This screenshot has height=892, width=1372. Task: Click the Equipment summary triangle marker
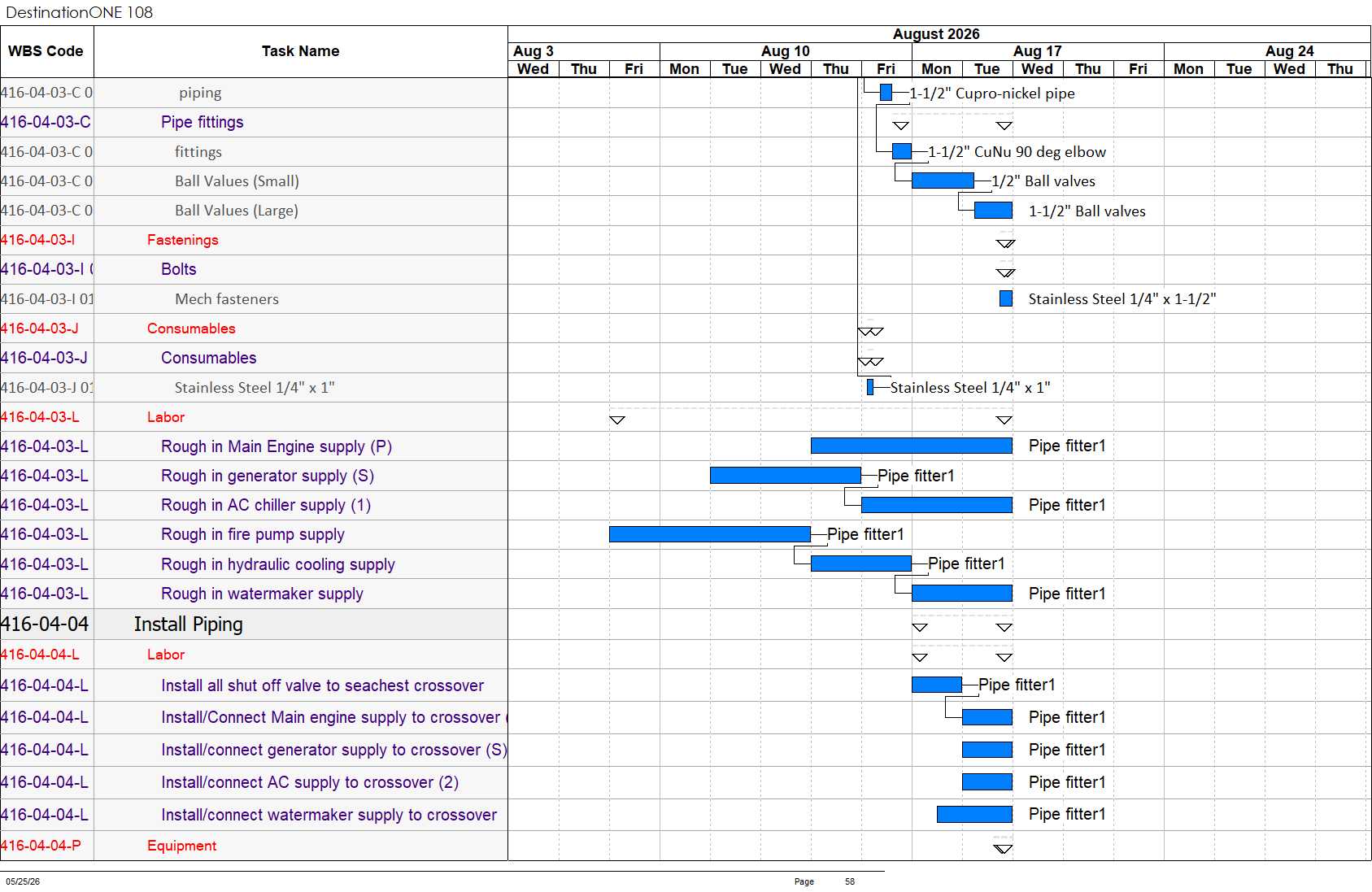tap(1004, 848)
